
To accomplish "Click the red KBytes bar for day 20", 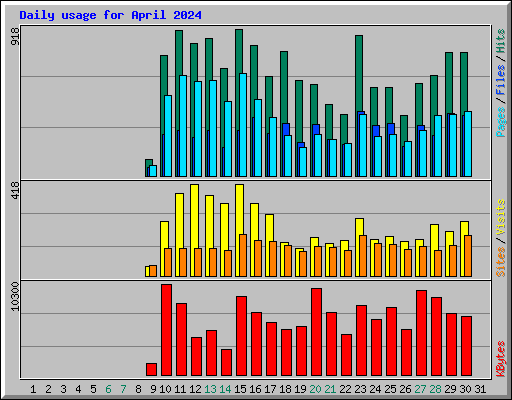I will point(316,332).
